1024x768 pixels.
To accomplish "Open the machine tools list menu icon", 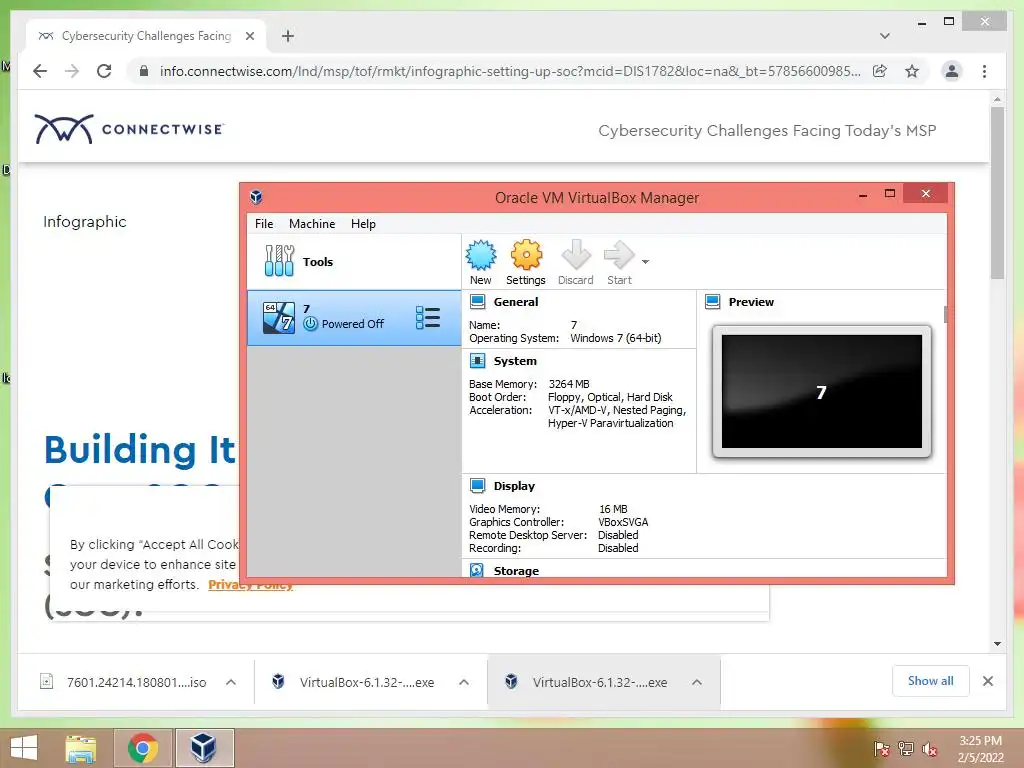I will (428, 318).
